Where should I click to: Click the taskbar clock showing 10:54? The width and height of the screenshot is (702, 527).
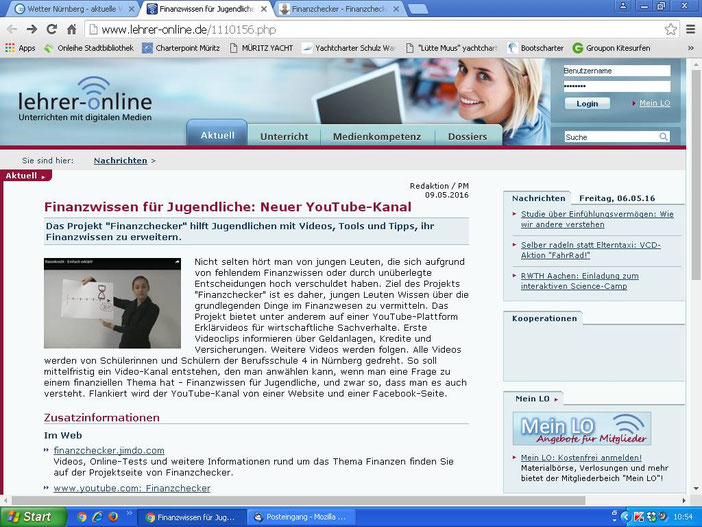[x=682, y=517]
